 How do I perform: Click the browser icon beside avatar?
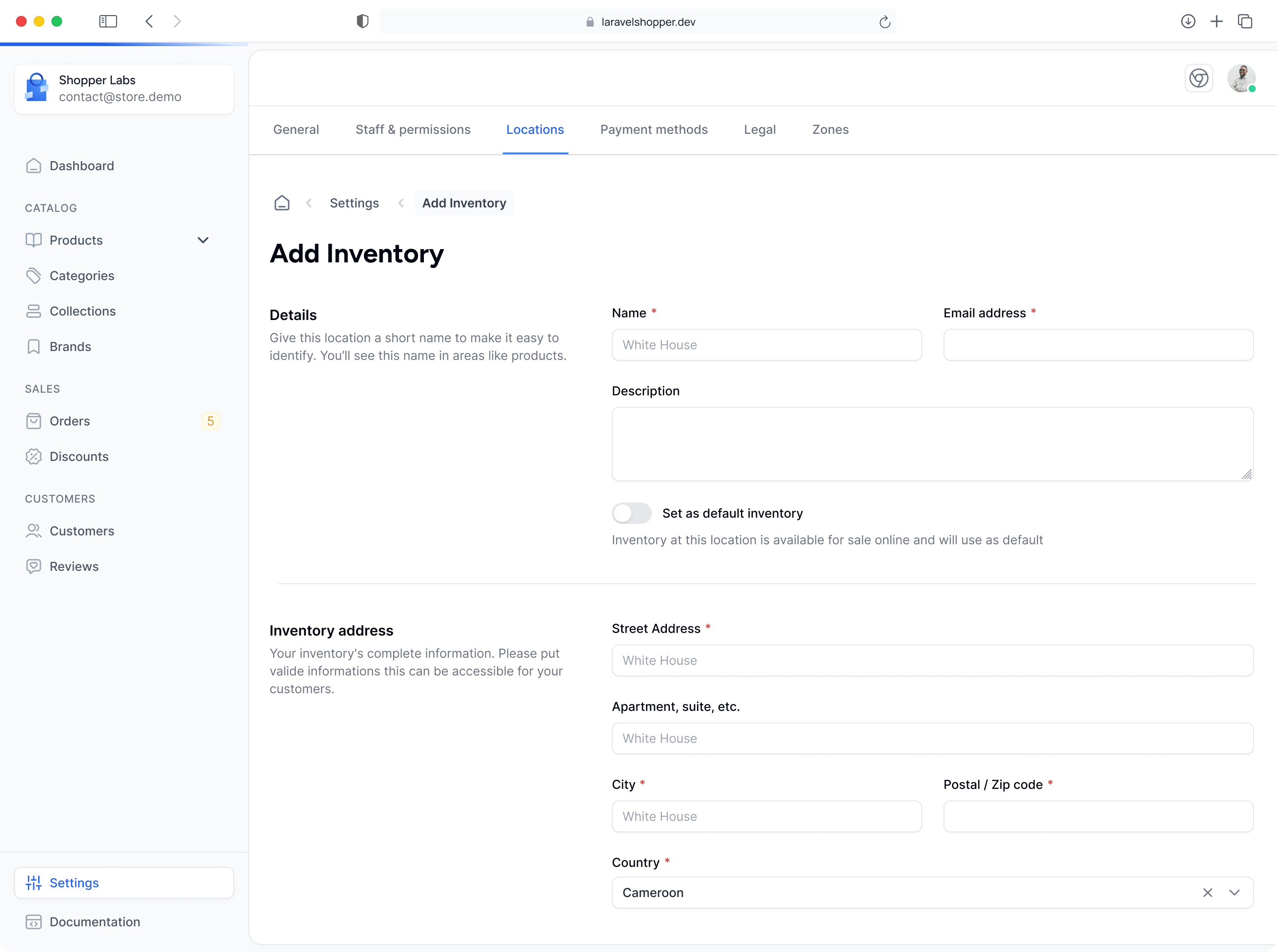pos(1199,78)
